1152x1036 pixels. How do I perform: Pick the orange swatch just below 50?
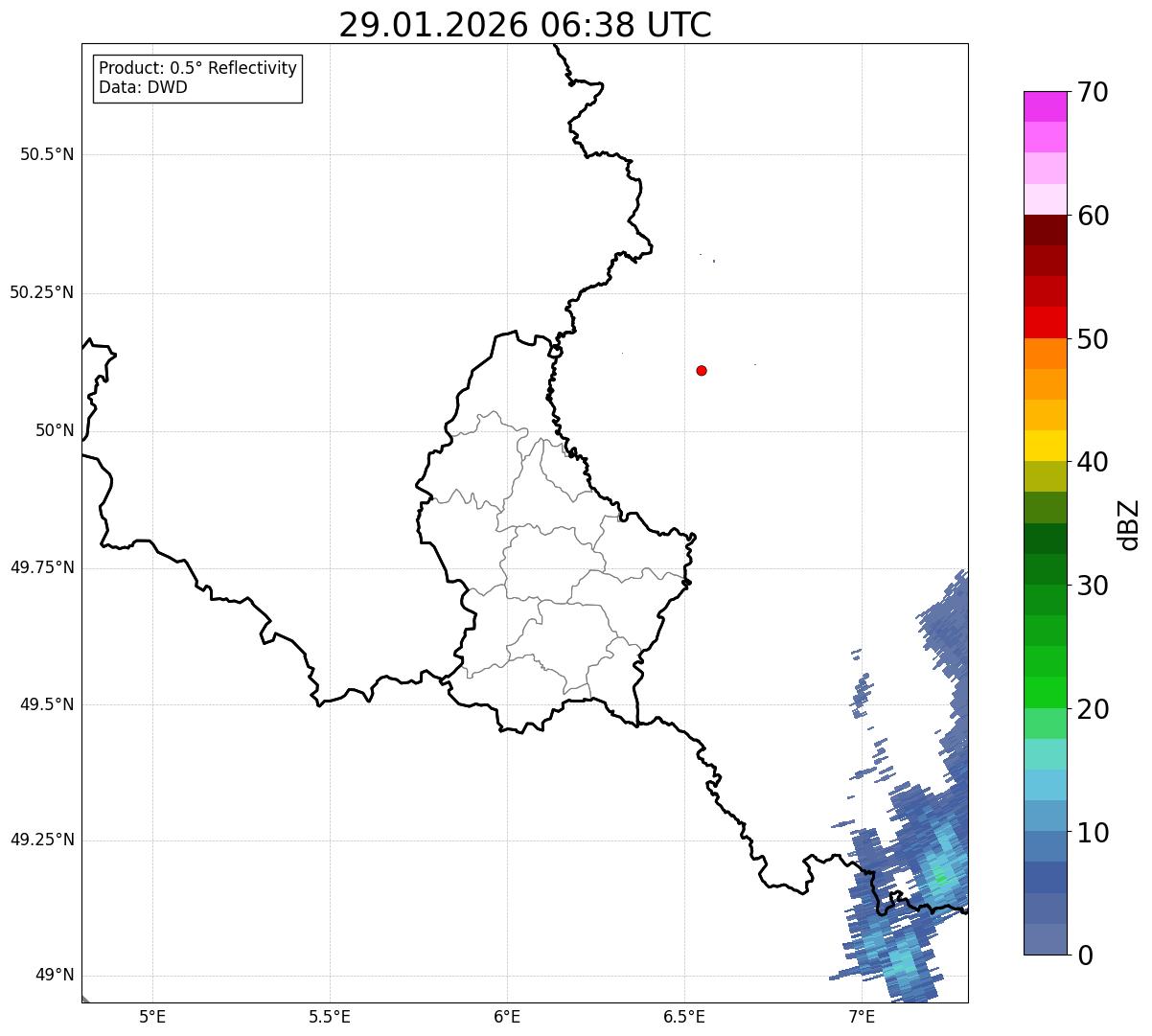(x=1045, y=354)
